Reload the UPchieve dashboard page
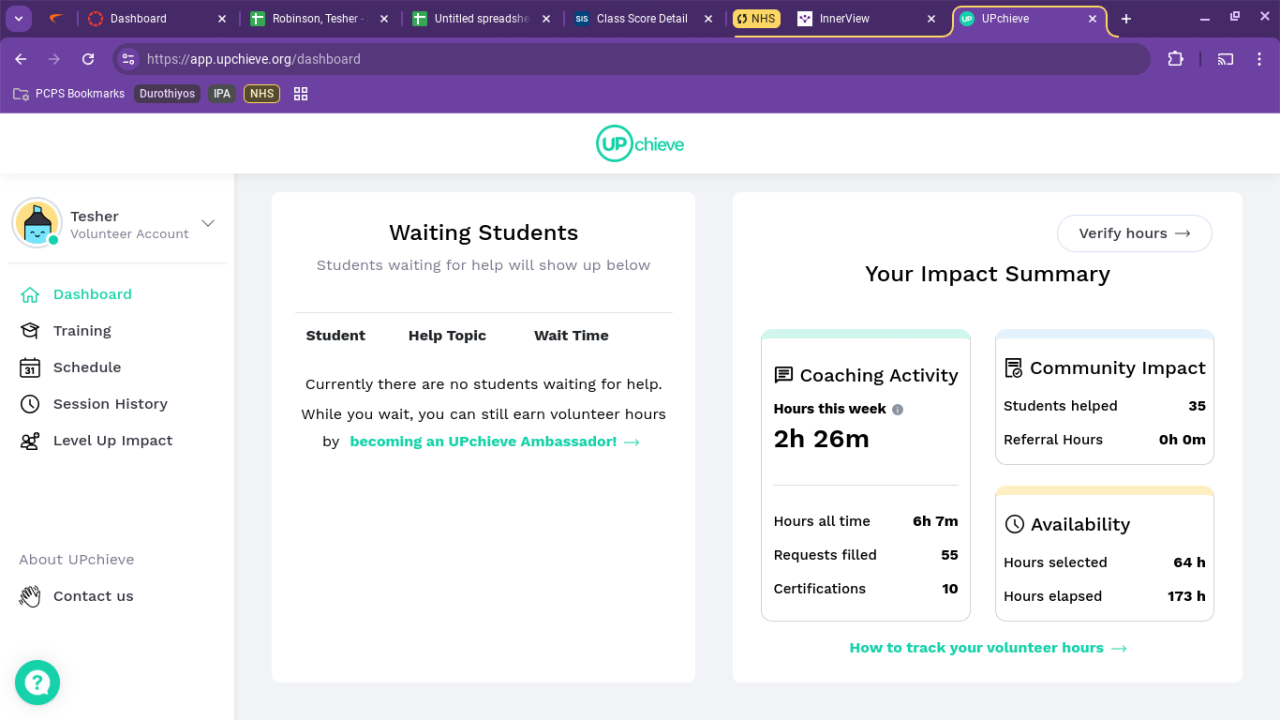The width and height of the screenshot is (1280, 720). (x=88, y=59)
